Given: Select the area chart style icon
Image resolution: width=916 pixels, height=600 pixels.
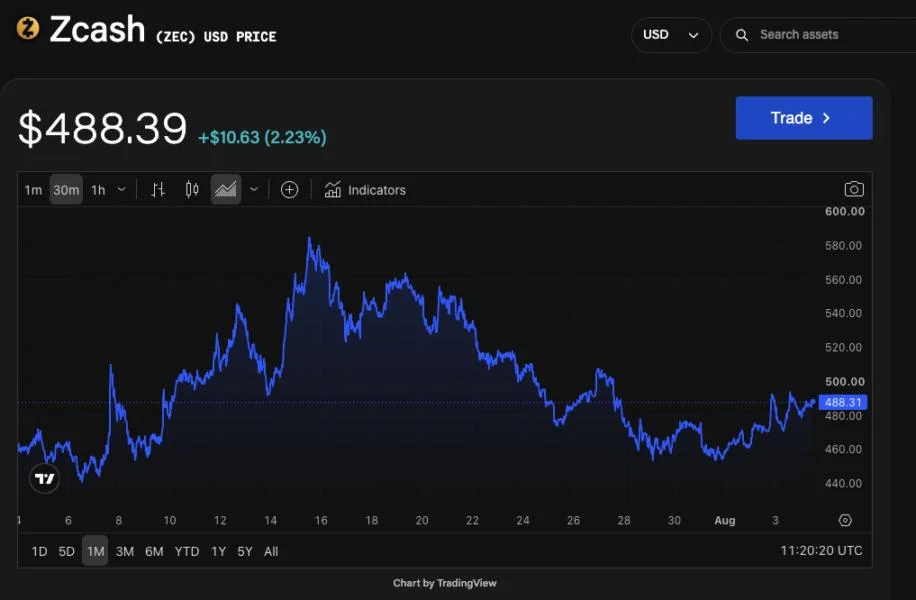Looking at the screenshot, I should [x=225, y=189].
